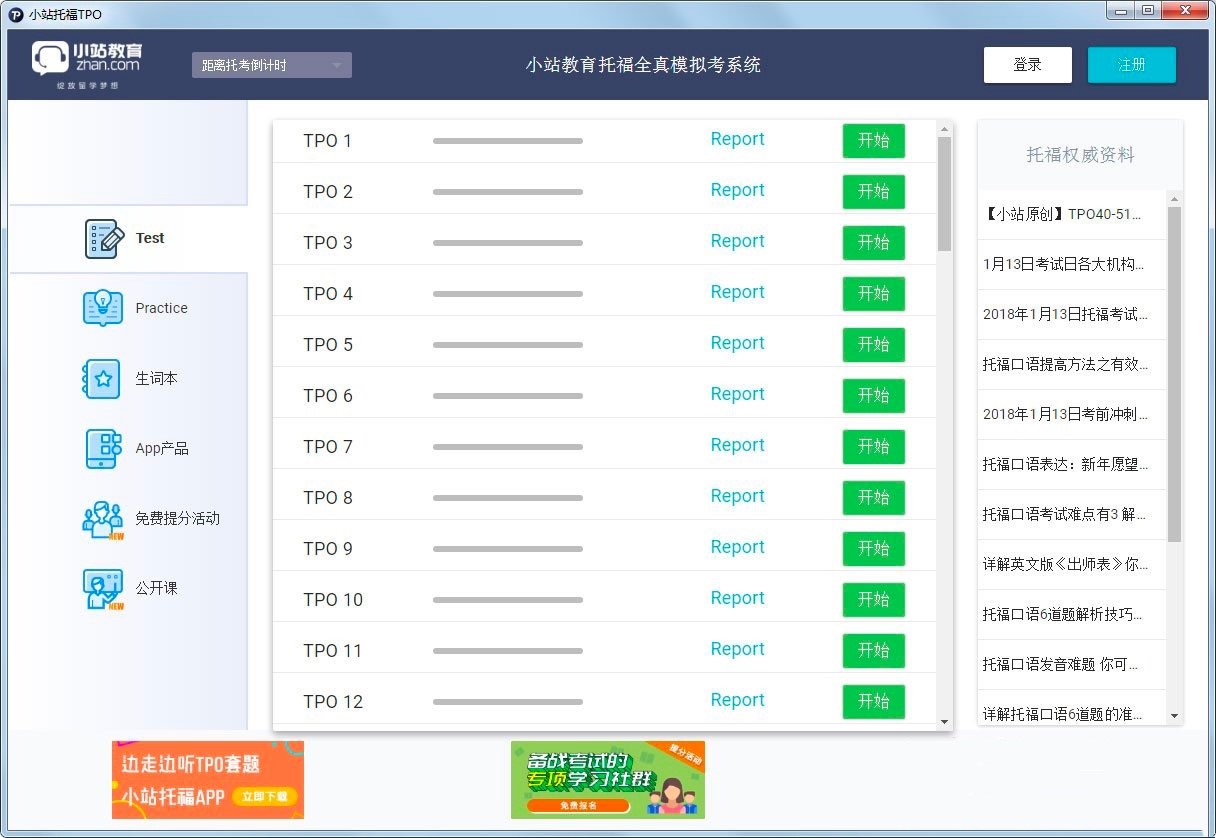Image resolution: width=1216 pixels, height=838 pixels.
Task: Click the 公开课 presenter icon
Action: (102, 589)
